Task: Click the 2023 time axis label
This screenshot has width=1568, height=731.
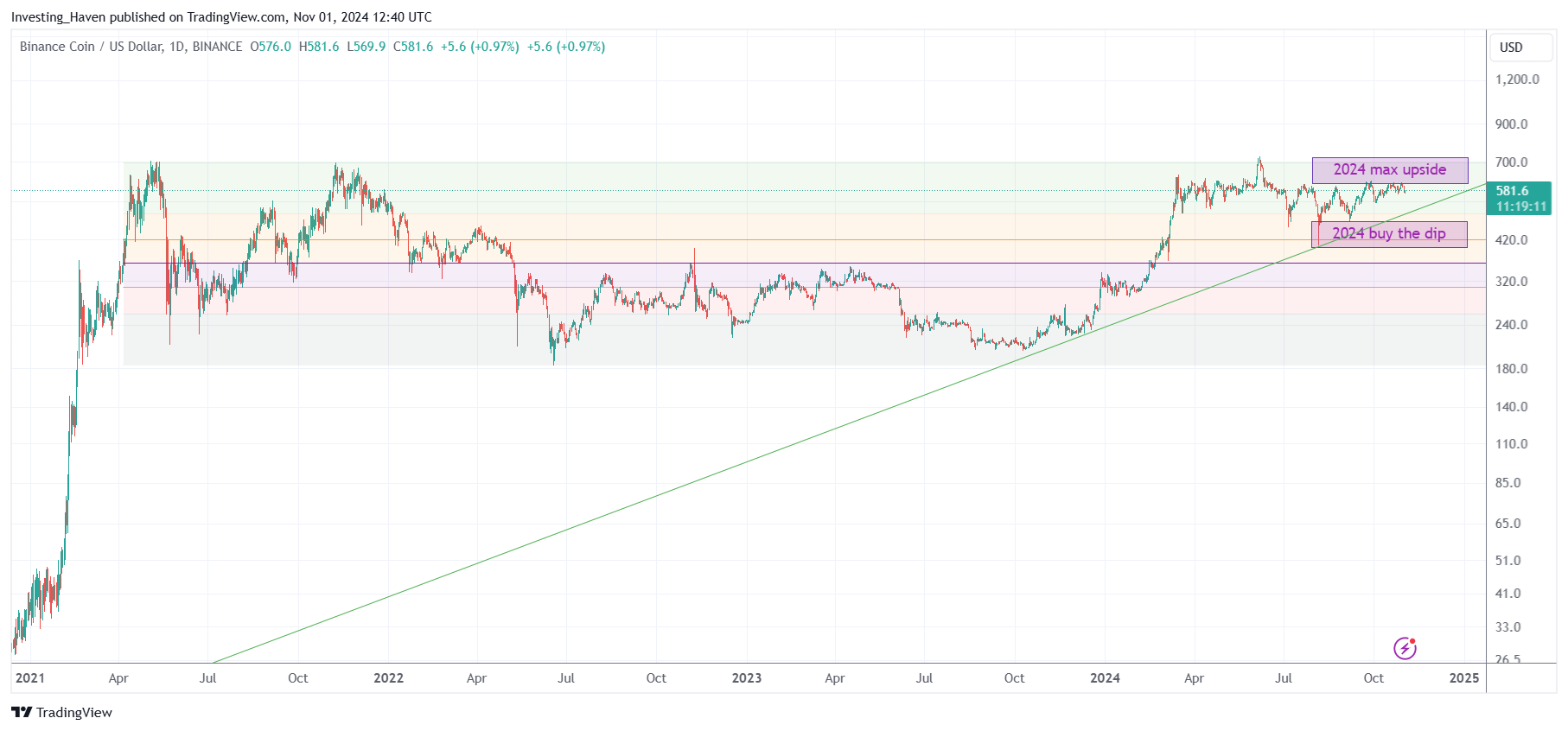Action: 747,678
